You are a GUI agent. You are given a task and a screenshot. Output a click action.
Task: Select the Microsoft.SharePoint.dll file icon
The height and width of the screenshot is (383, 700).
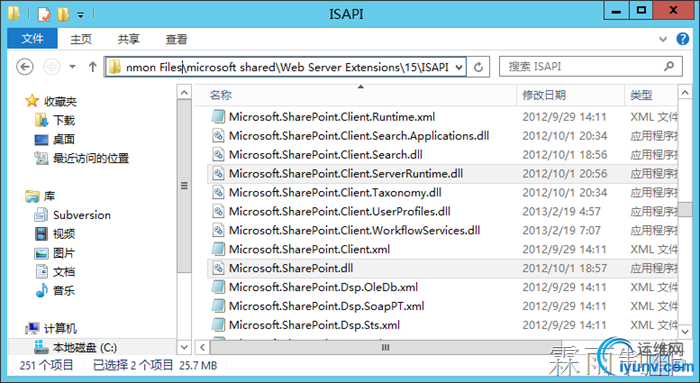[x=218, y=268]
